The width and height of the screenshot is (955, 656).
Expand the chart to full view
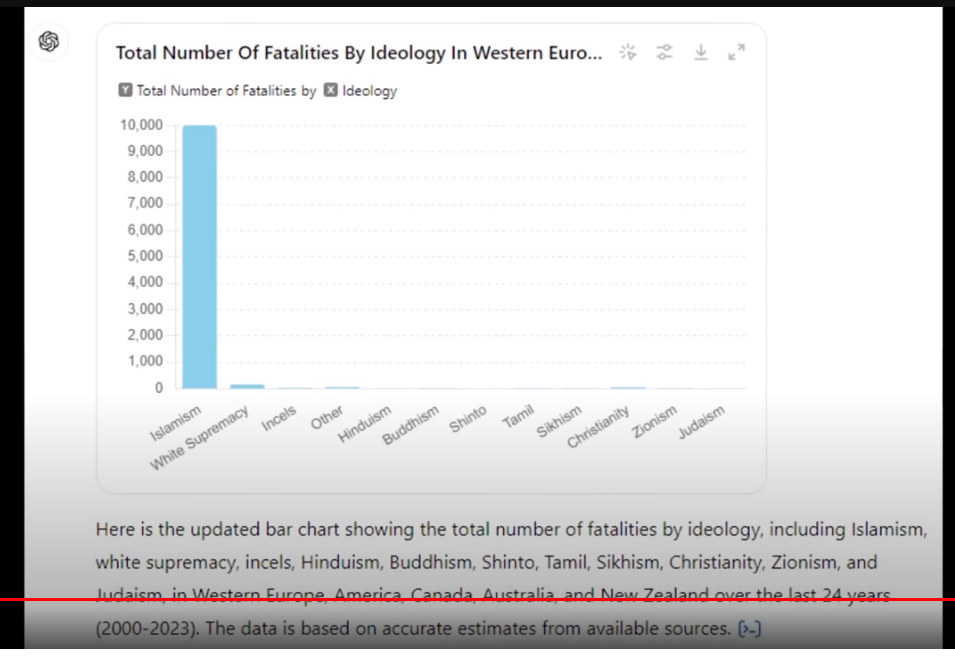click(x=737, y=52)
